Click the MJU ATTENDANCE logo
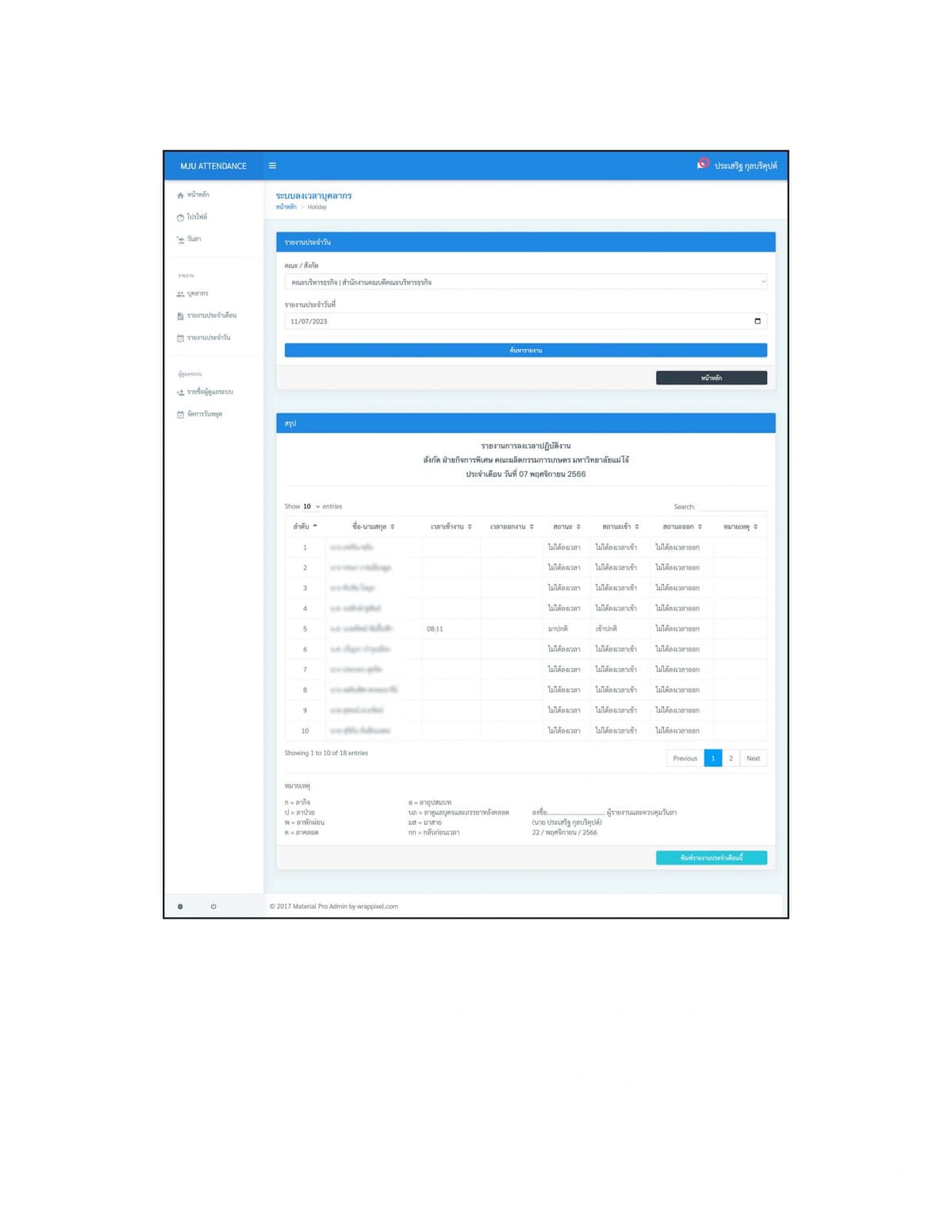This screenshot has height=1232, width=952. 213,166
